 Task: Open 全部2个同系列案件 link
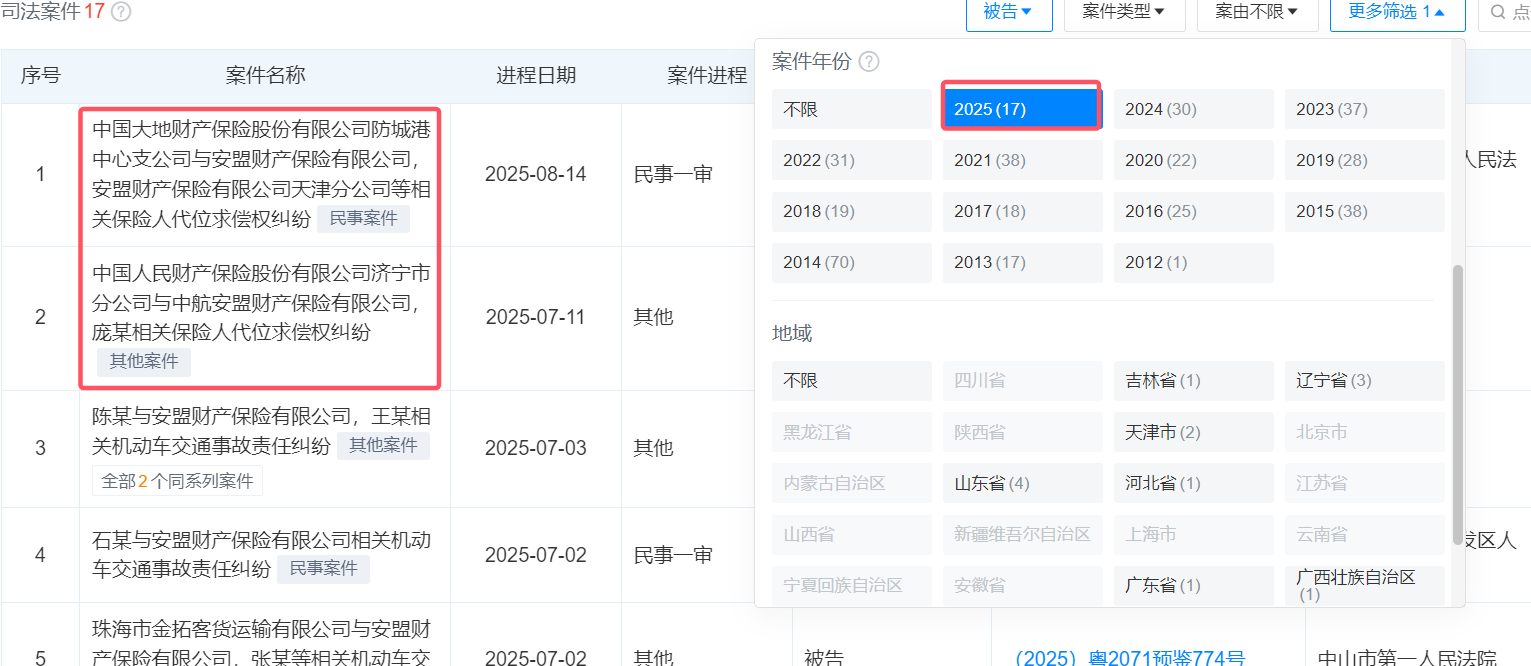pos(177,481)
